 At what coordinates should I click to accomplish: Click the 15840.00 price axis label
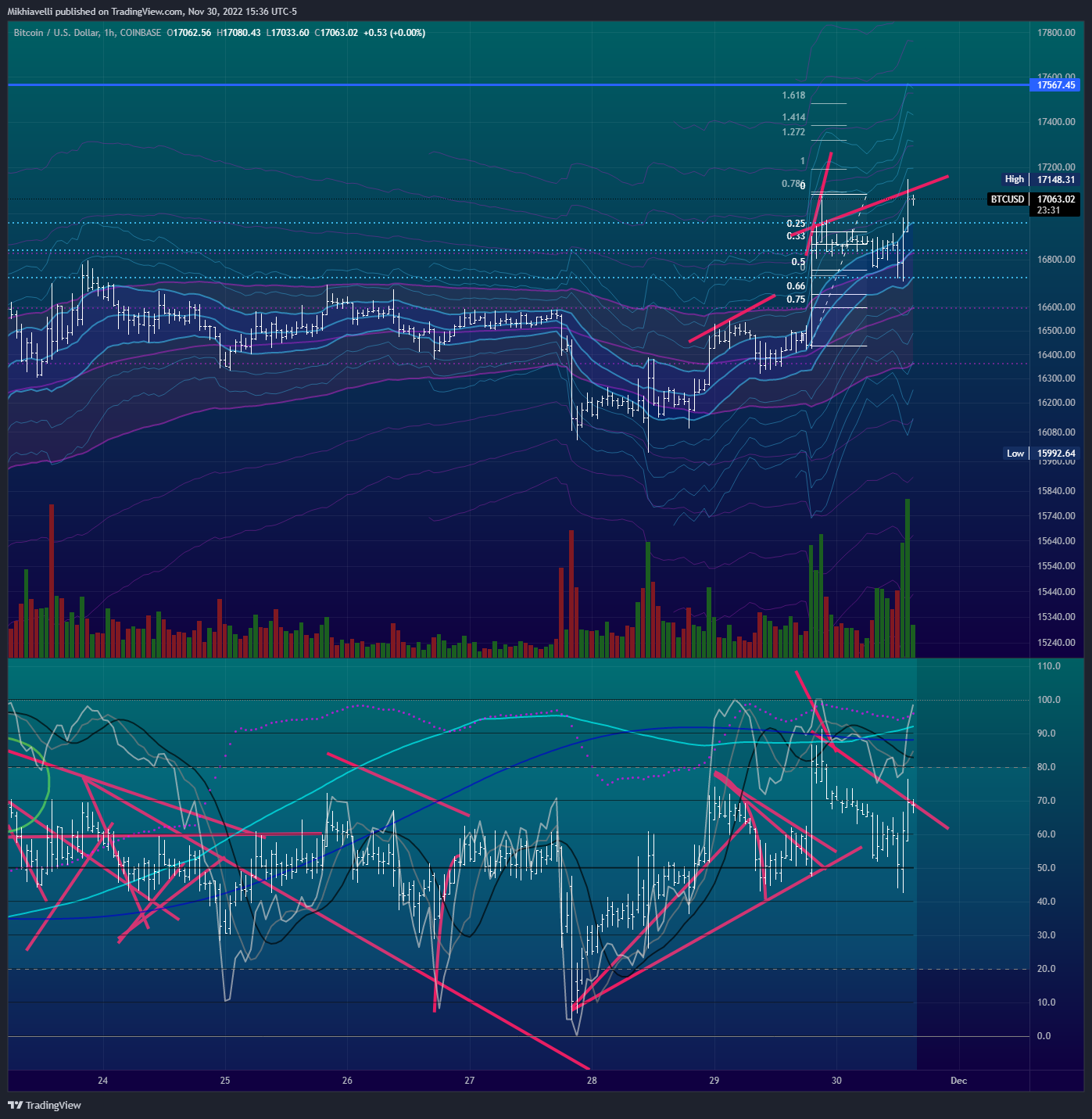[x=1056, y=491]
